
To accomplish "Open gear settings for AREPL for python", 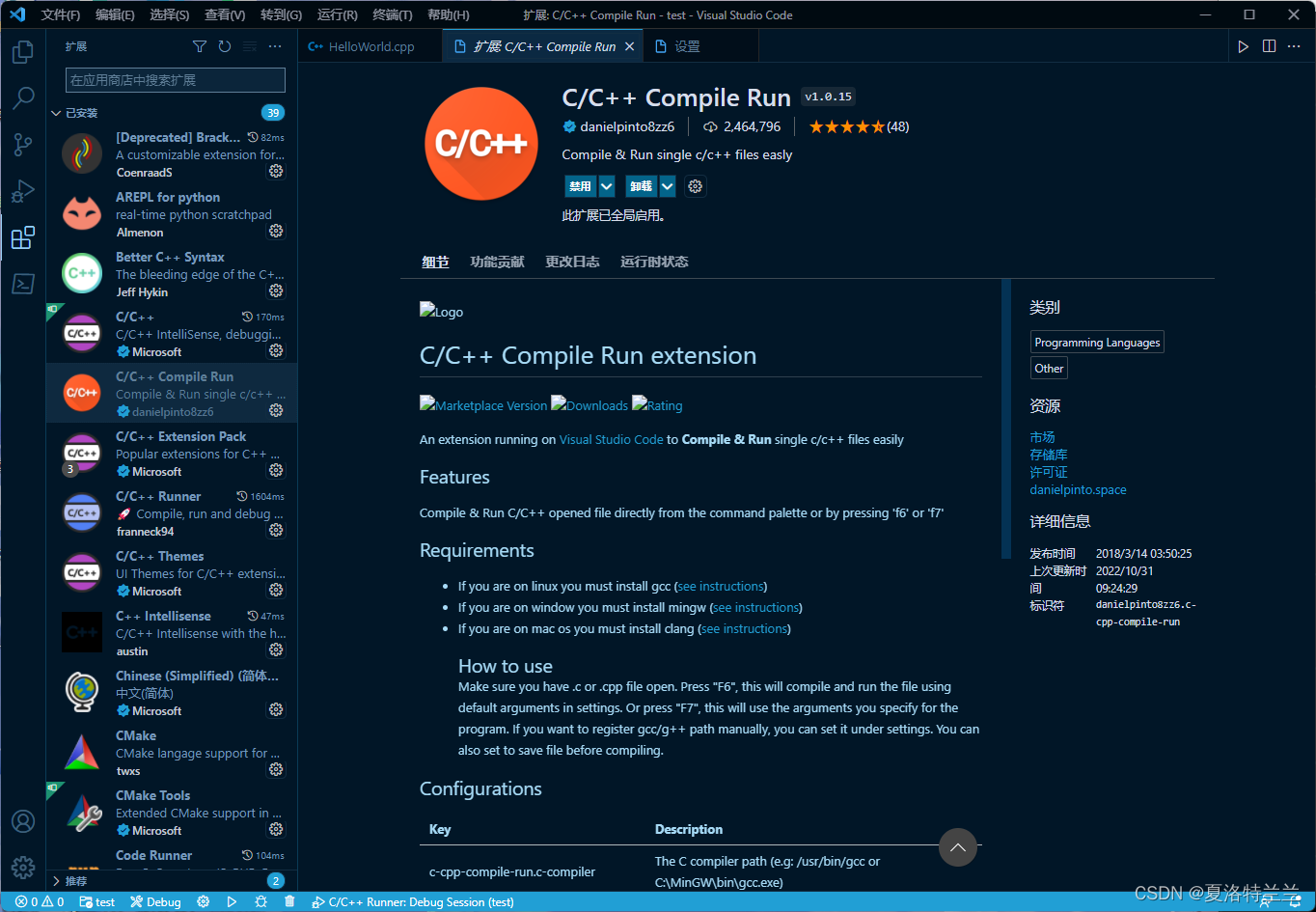I will (x=276, y=231).
